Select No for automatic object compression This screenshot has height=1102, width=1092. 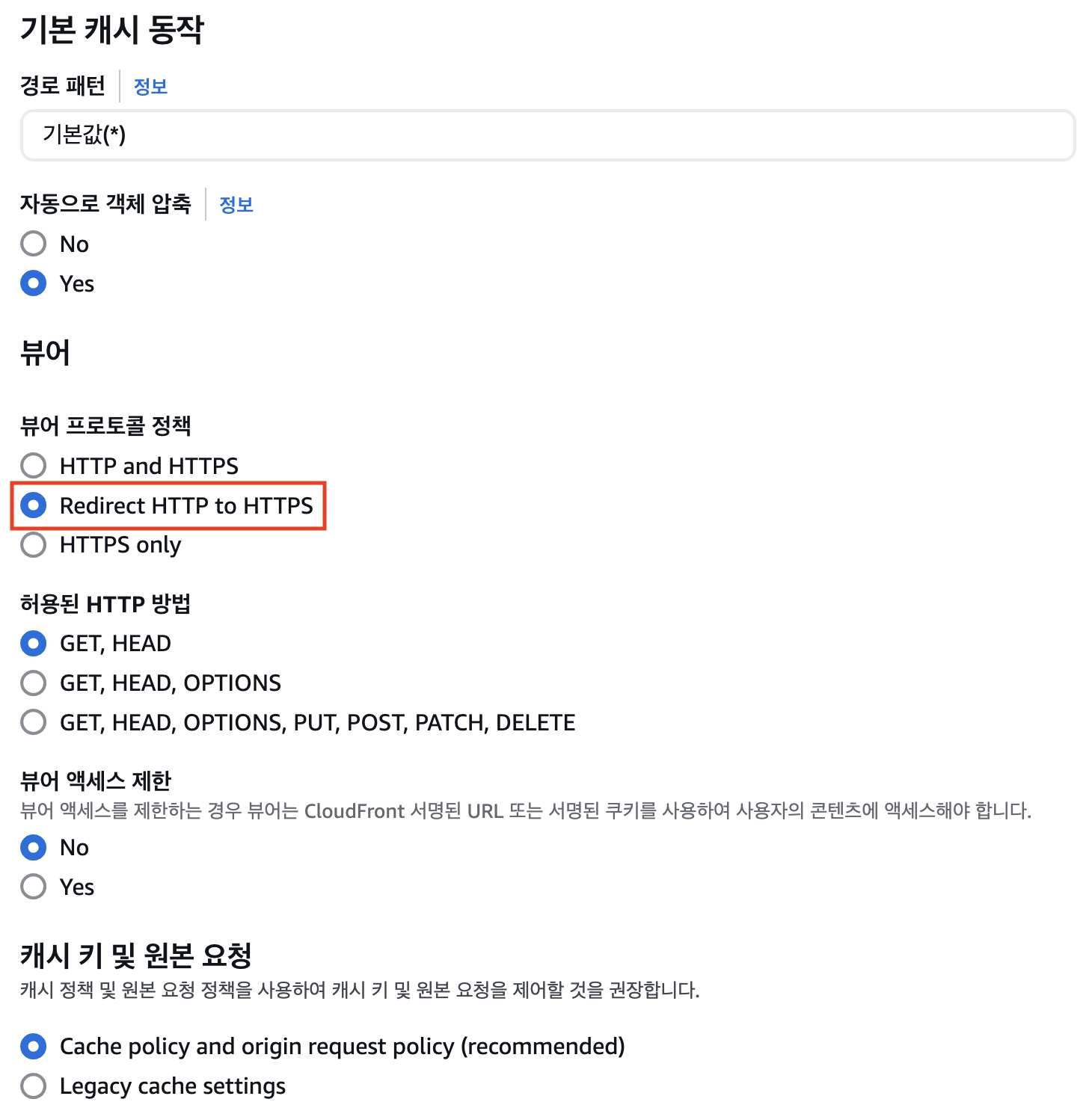tap(34, 244)
